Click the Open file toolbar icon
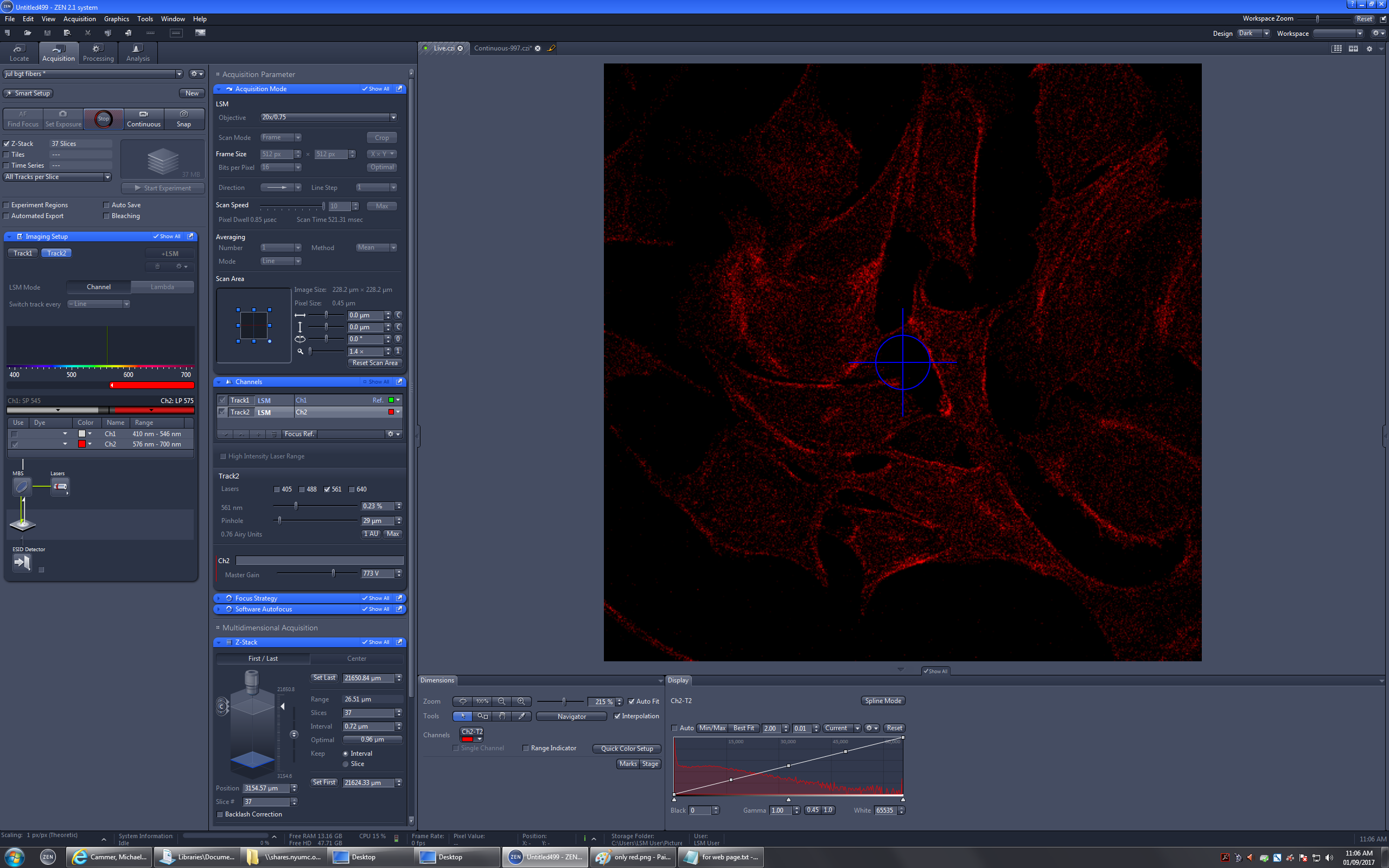1389x868 pixels. click(27, 33)
